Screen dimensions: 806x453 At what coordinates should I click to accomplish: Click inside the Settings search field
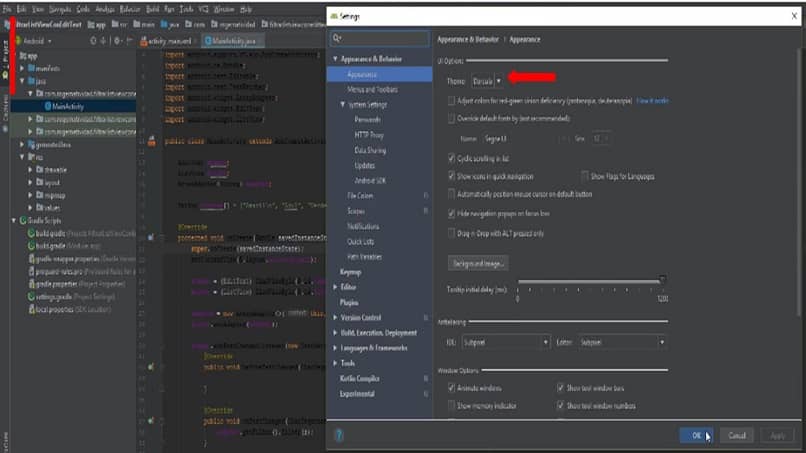pos(380,38)
